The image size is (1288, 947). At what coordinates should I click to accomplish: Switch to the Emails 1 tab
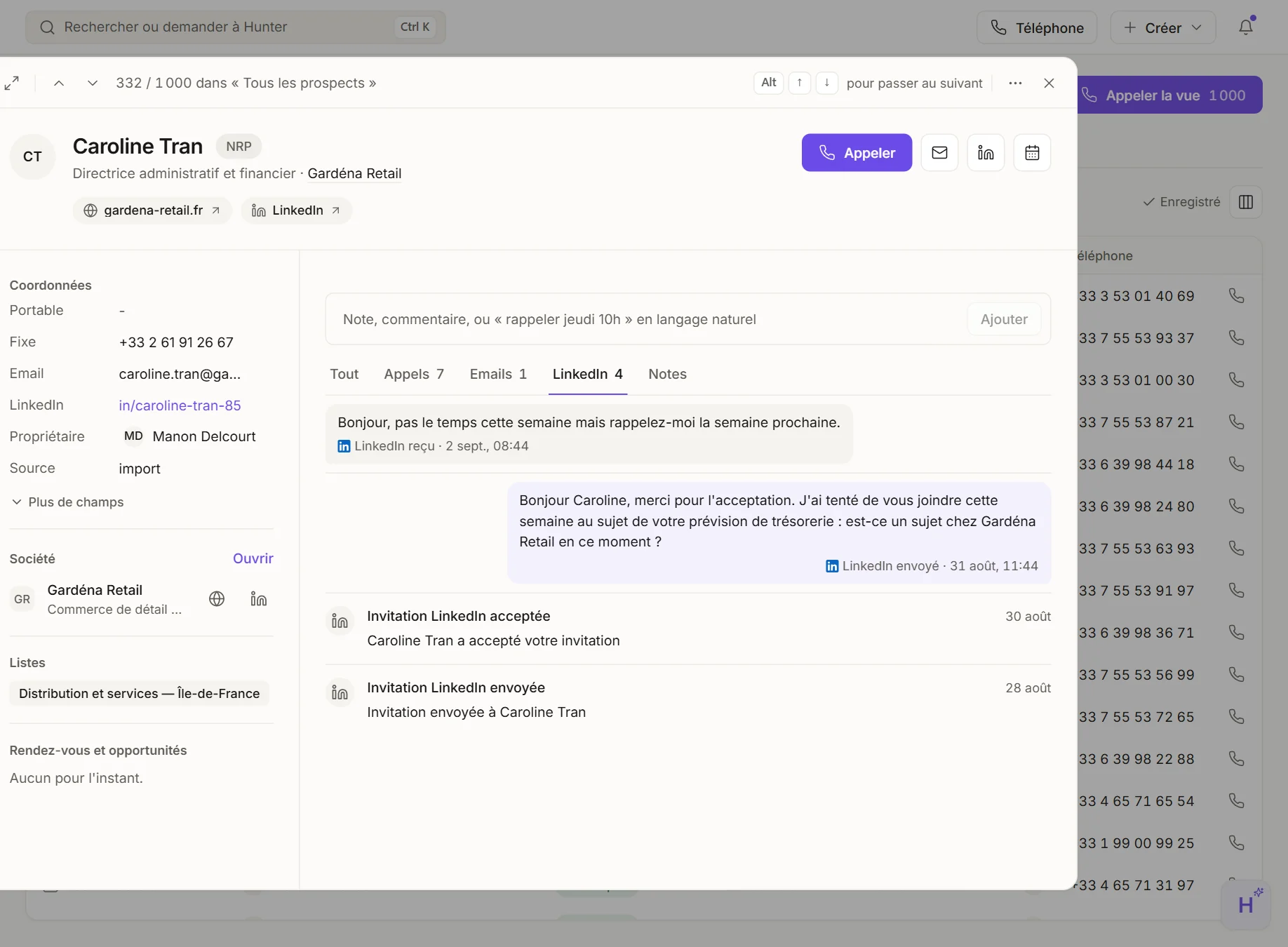click(498, 374)
